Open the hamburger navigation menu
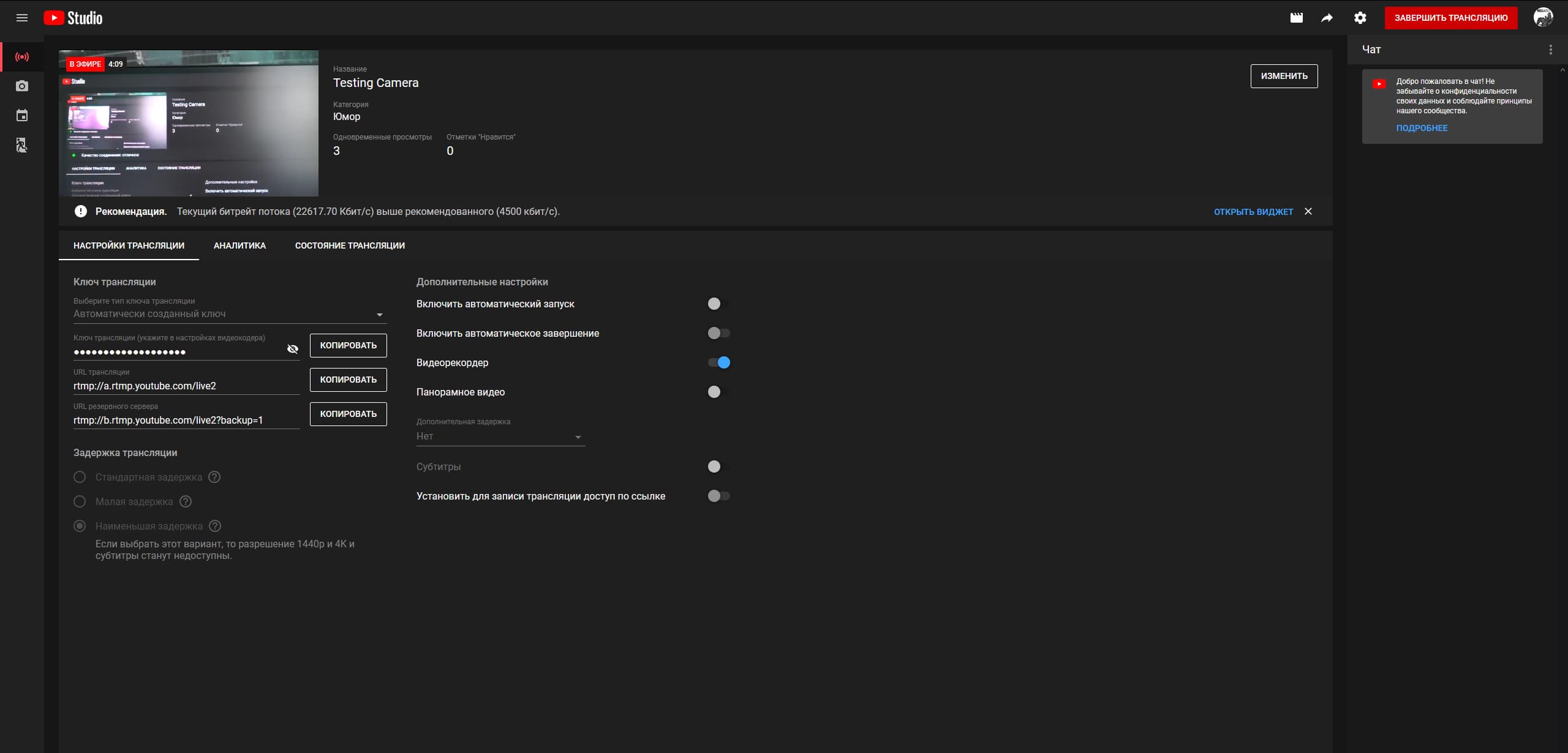The width and height of the screenshot is (1568, 753). pyautogui.click(x=22, y=18)
